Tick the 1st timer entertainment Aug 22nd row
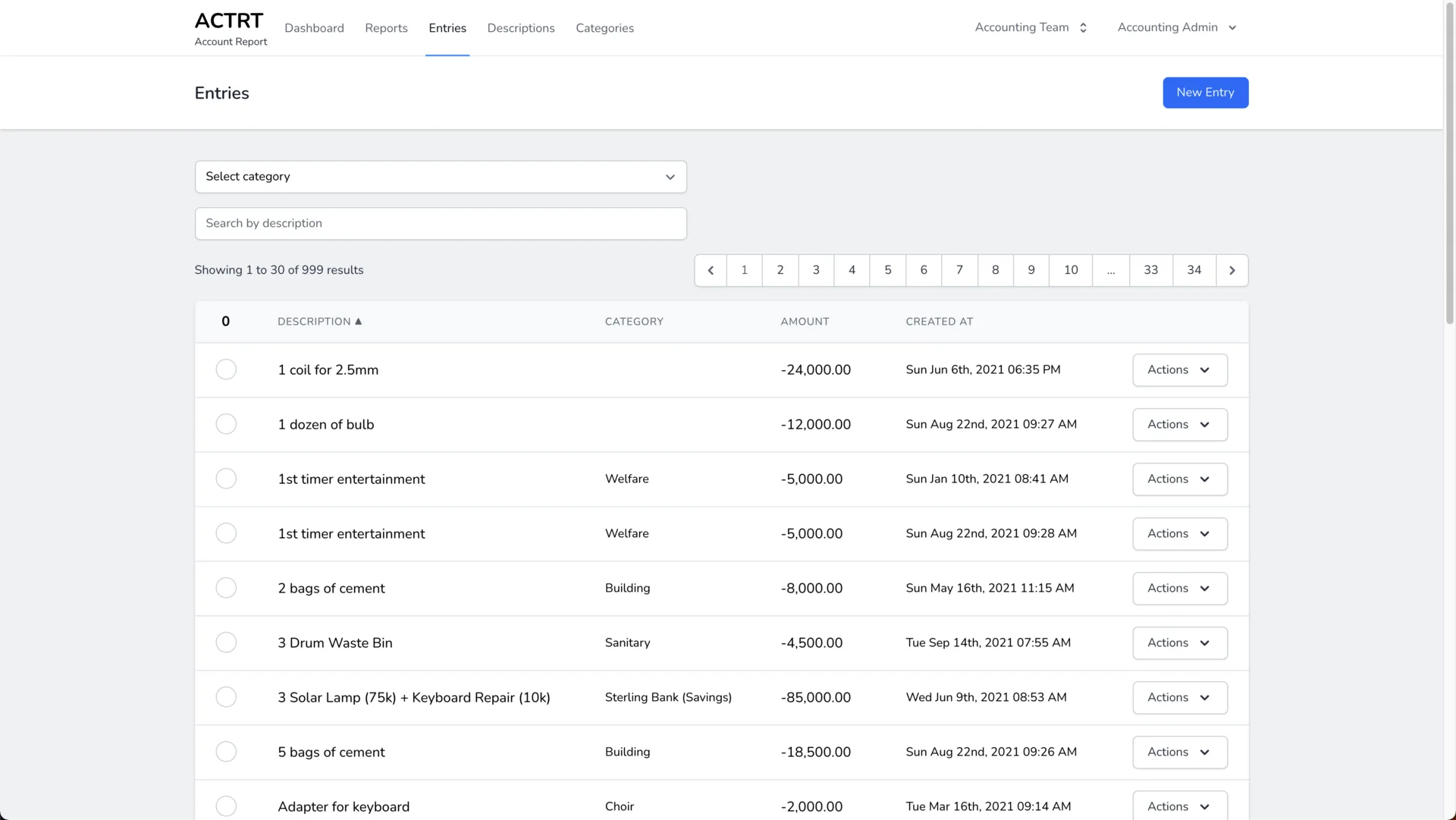Screen dimensions: 1456x820 [226, 533]
